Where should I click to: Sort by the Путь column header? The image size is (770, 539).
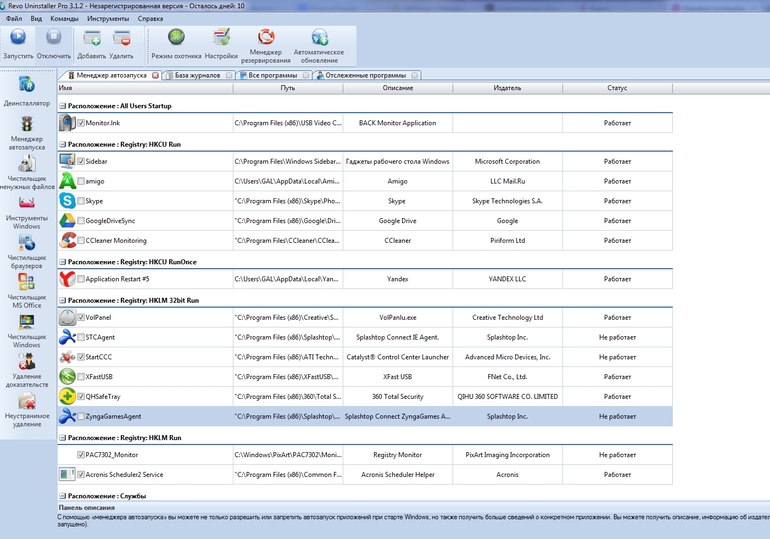click(288, 88)
